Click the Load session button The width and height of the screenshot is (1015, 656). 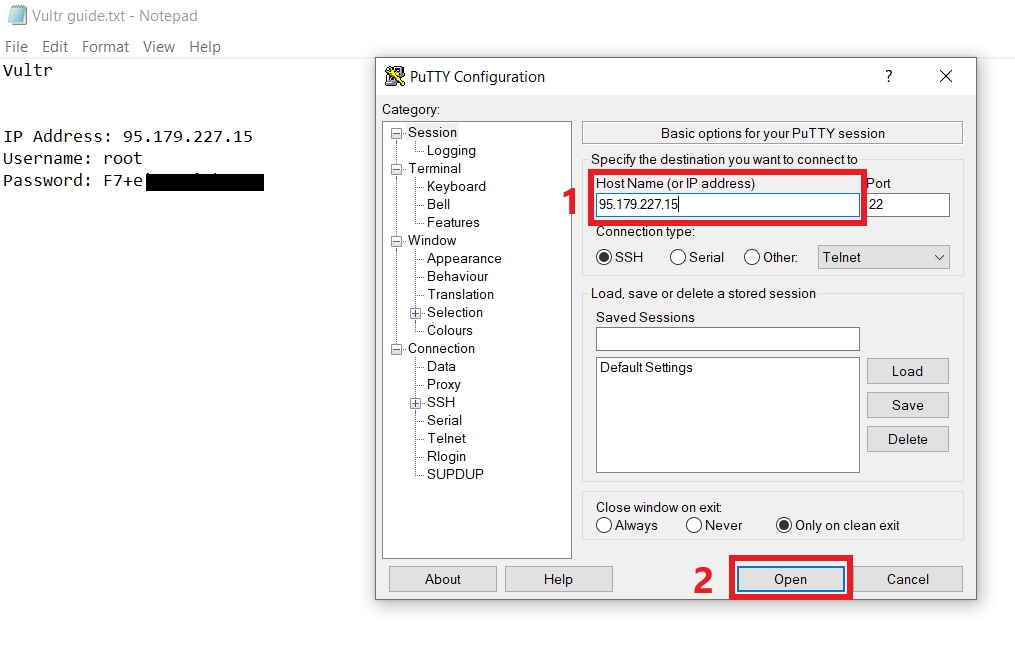click(908, 371)
